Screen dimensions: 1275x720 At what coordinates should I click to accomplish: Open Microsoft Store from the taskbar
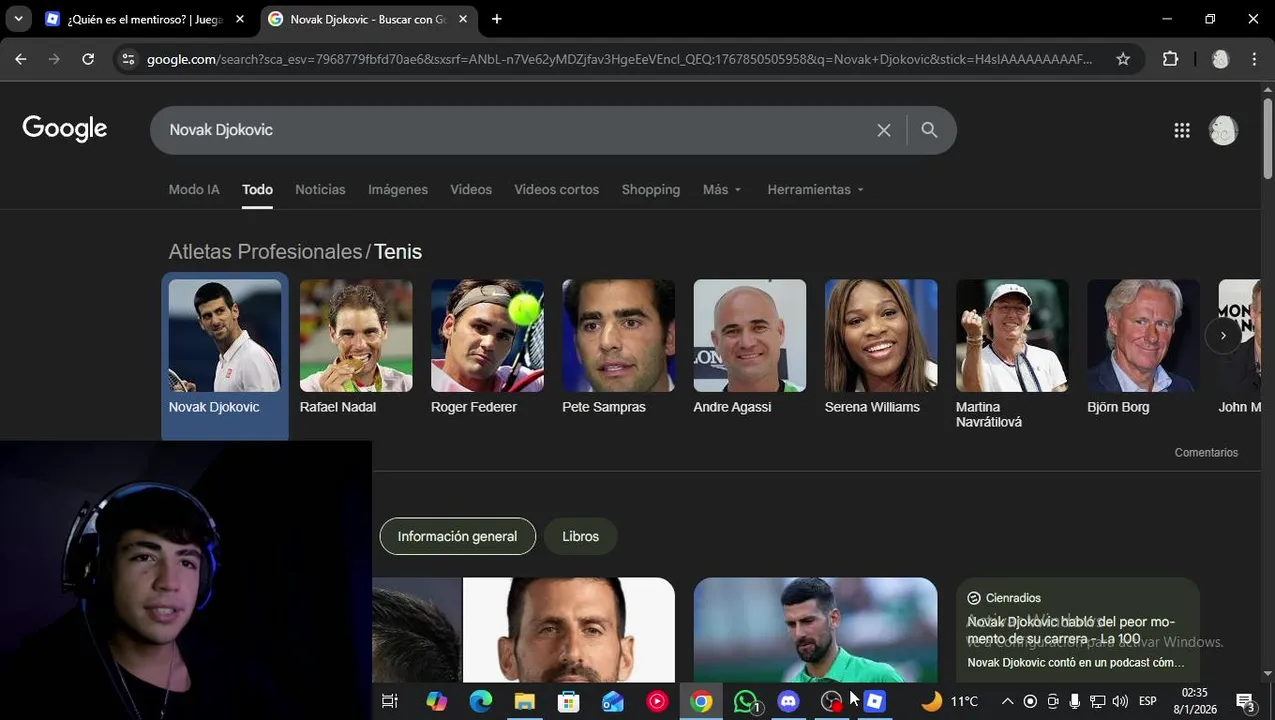[569, 701]
